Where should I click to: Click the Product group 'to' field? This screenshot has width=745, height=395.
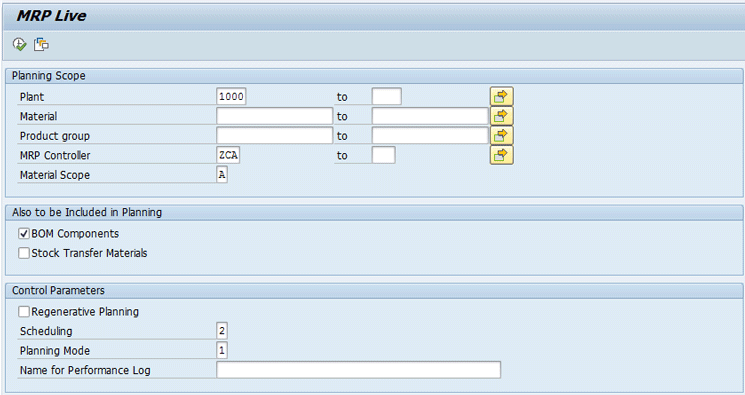(x=430, y=135)
